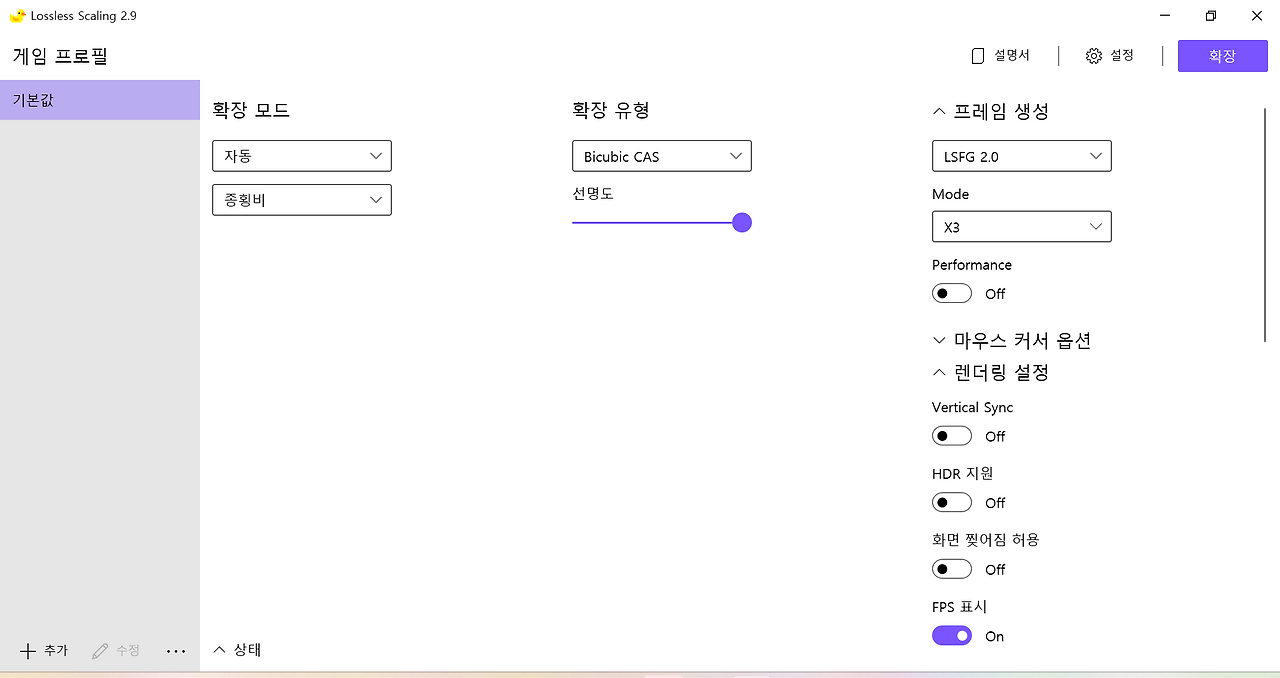Viewport: 1280px width, 678px height.
Task: Open the Bicubic CAS scaling type dropdown
Action: [661, 156]
